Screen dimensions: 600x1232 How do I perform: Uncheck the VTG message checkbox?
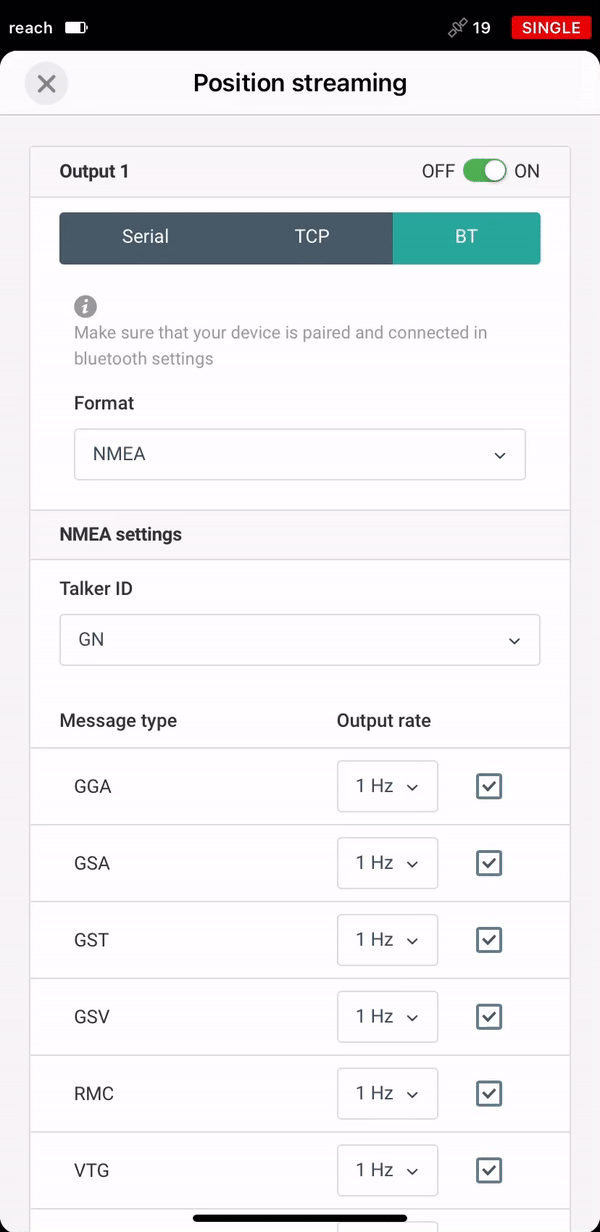489,1170
